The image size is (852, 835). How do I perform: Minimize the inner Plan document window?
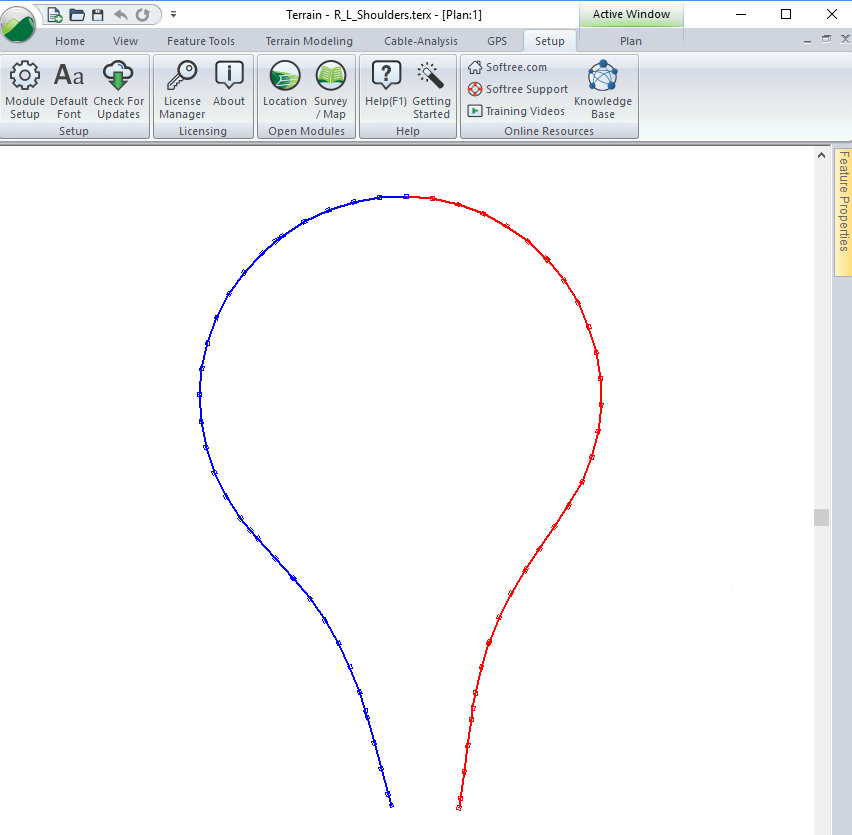coord(807,40)
